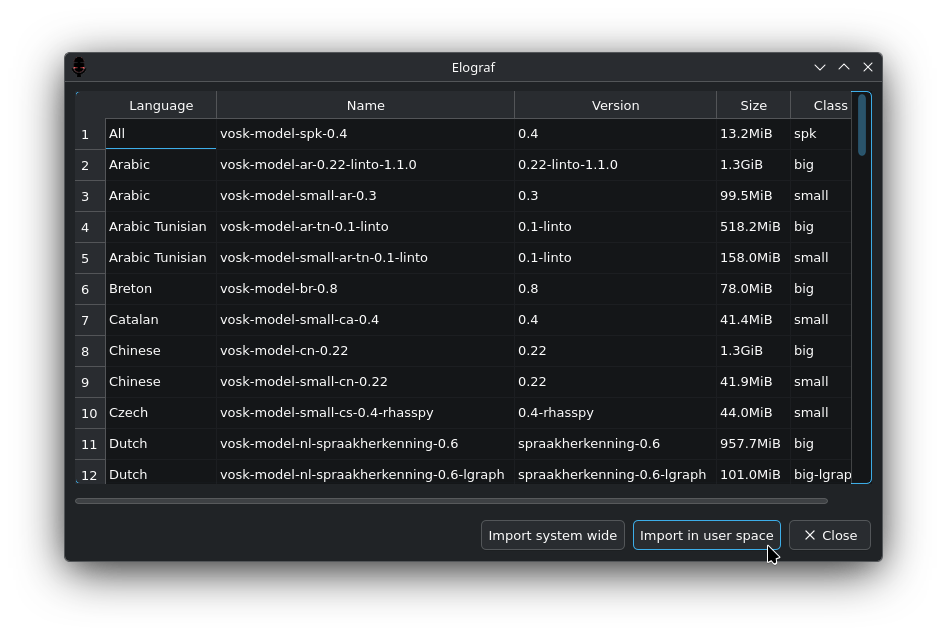The height and width of the screenshot is (638, 947).
Task: Click the Elograf microphone icon in titlebar
Action: (x=79, y=67)
